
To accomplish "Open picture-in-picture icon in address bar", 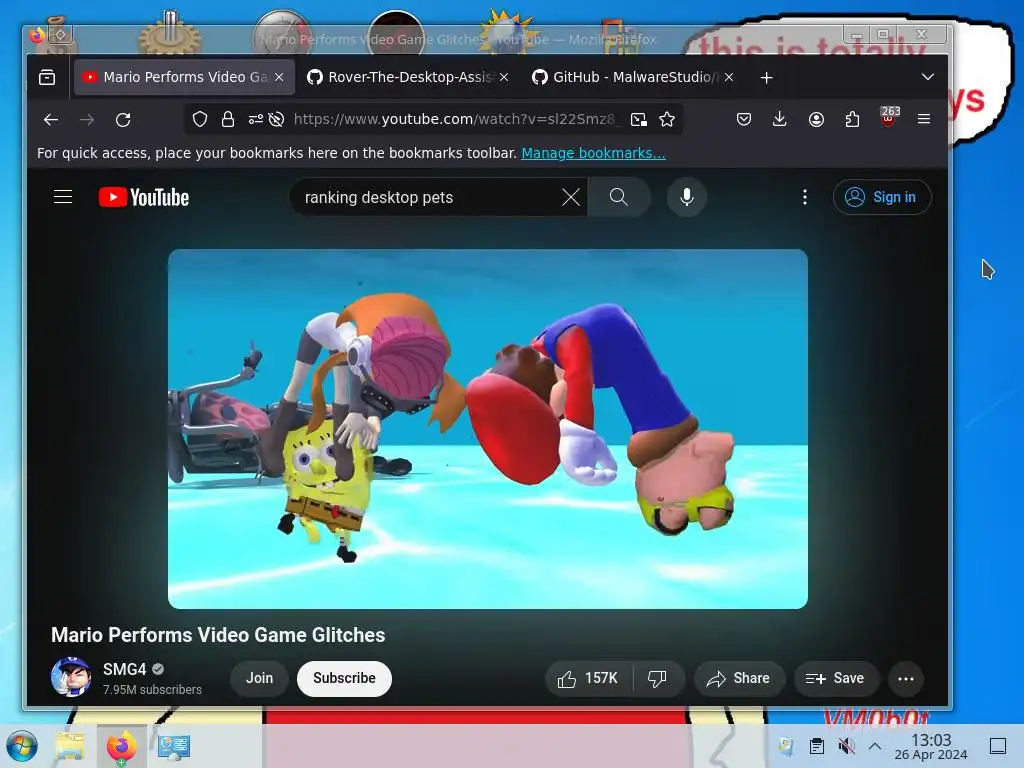I will (x=639, y=119).
